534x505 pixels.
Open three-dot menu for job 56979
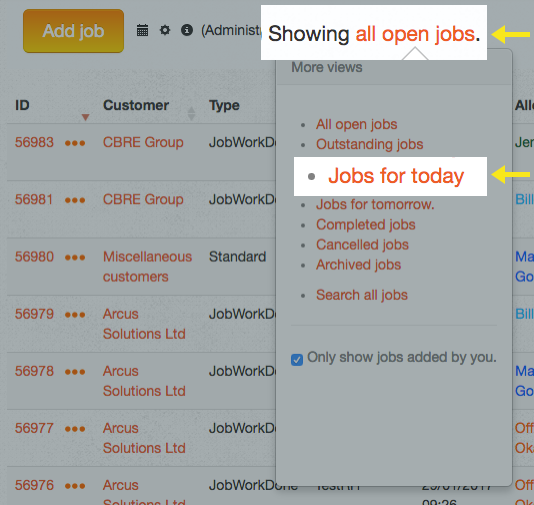[75, 315]
